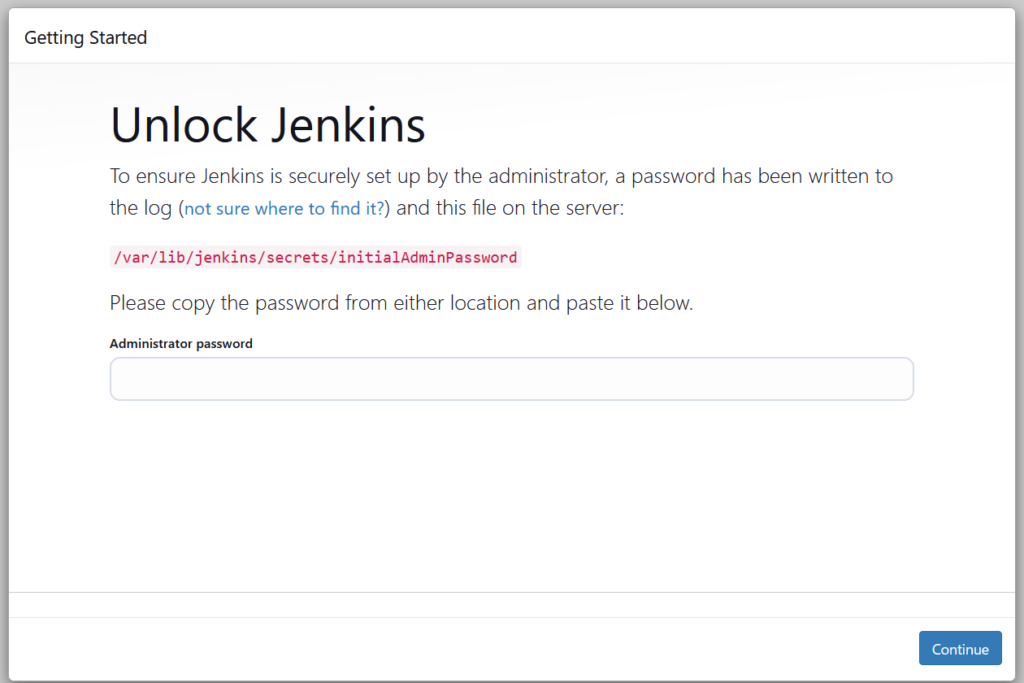Click the Administrator password label

click(181, 343)
